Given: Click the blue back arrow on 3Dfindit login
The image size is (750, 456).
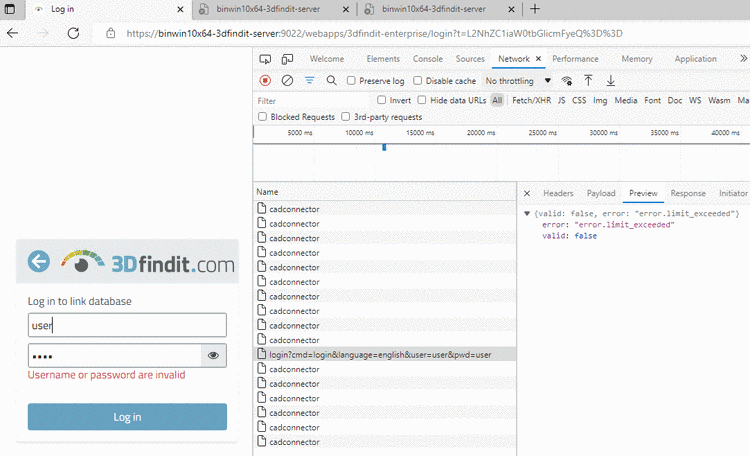Looking at the screenshot, I should [39, 261].
